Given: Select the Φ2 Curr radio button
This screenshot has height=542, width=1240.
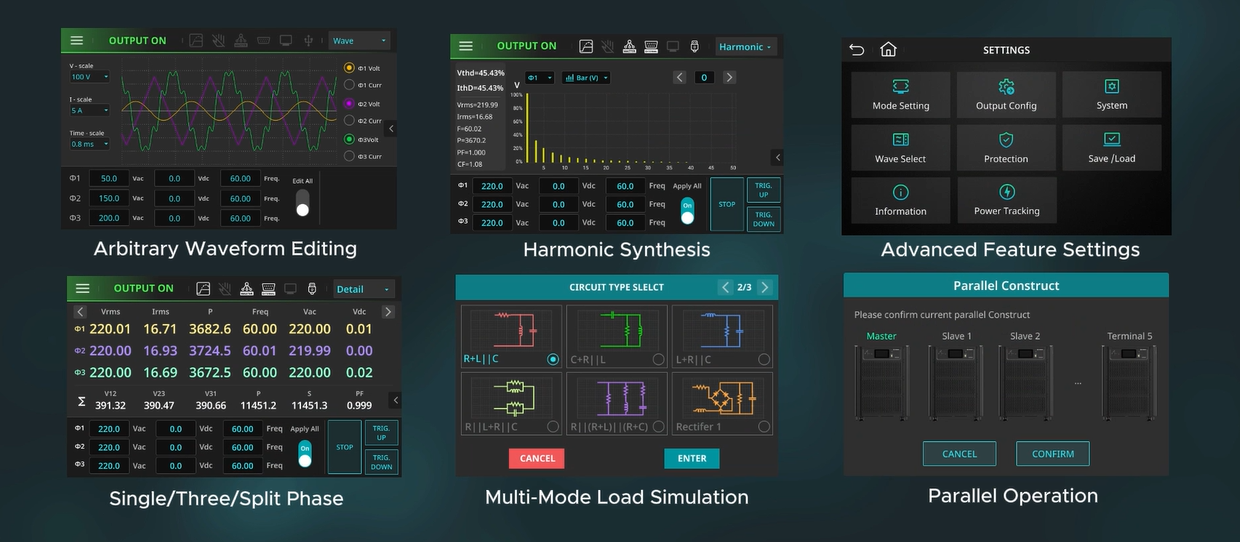Looking at the screenshot, I should pos(349,121).
